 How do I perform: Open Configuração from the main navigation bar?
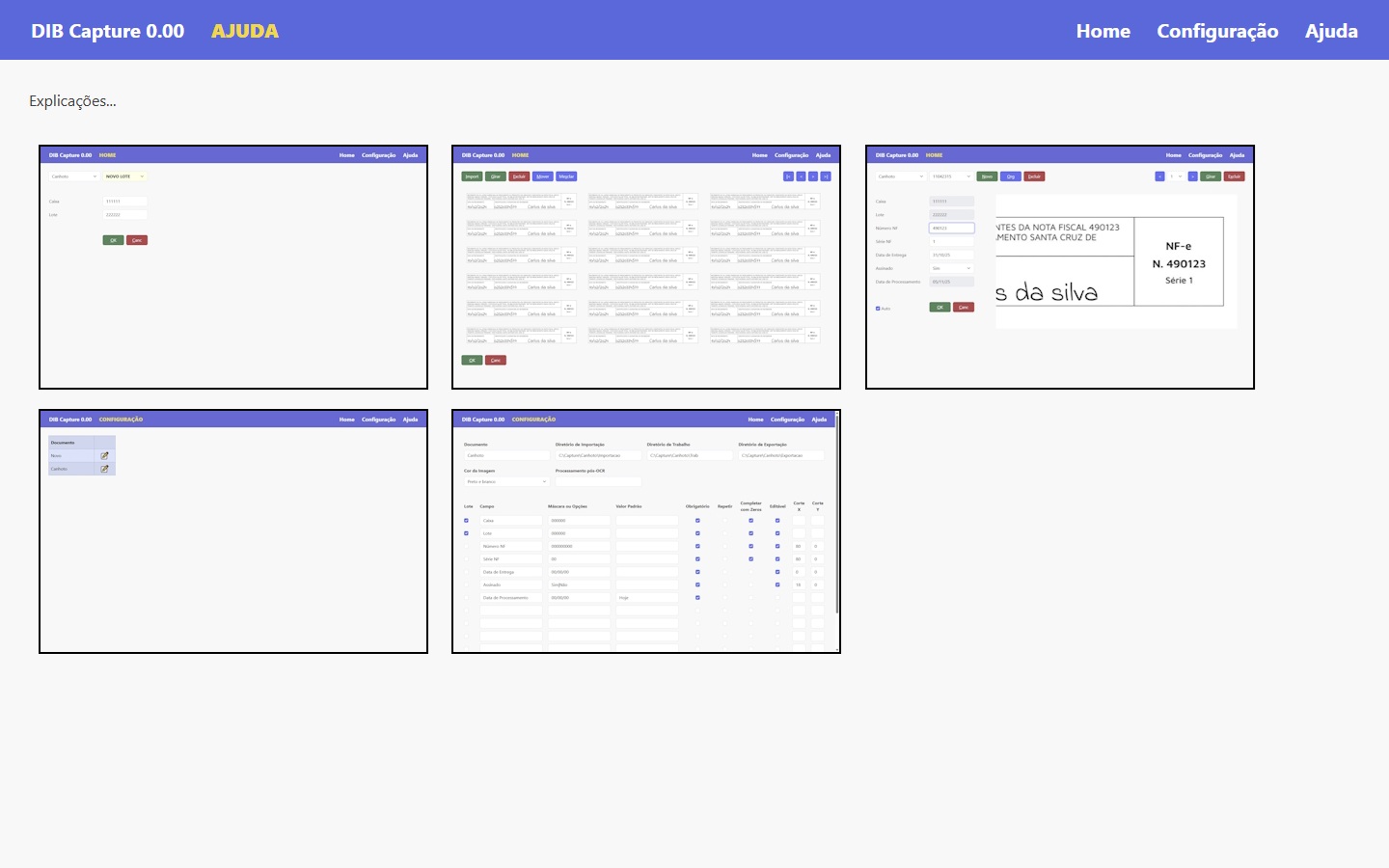1217,31
